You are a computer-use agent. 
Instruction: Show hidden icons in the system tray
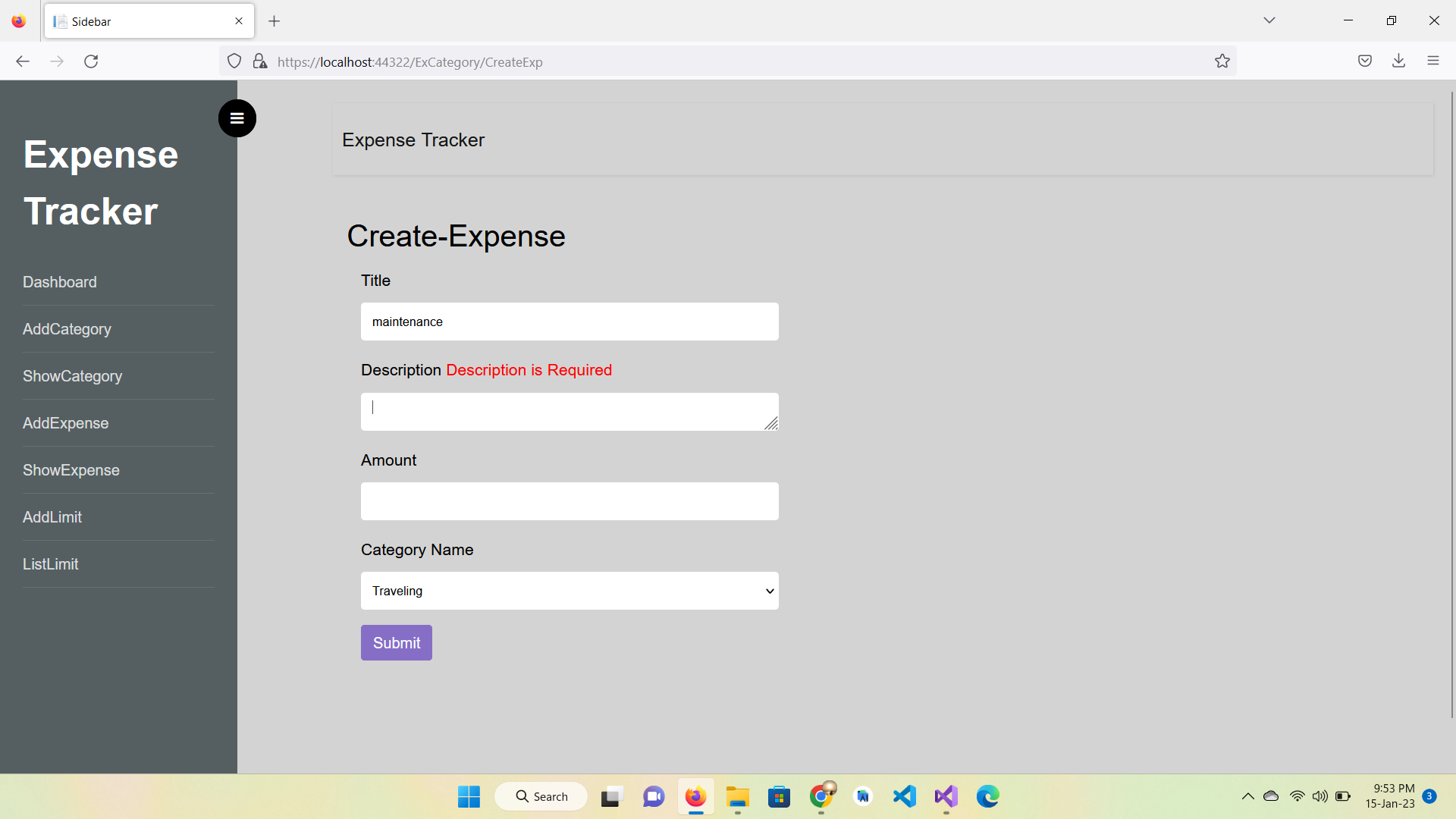pyautogui.click(x=1247, y=796)
